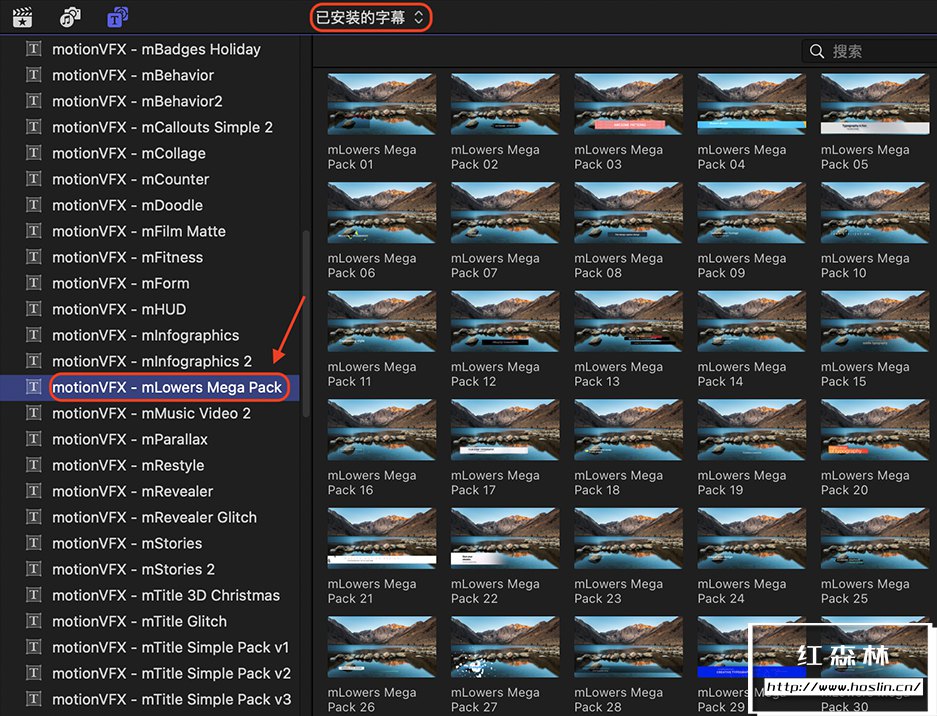Select mLowers Mega Pack 04 thumbnail
Viewport: 937px width, 716px height.
(x=752, y=104)
